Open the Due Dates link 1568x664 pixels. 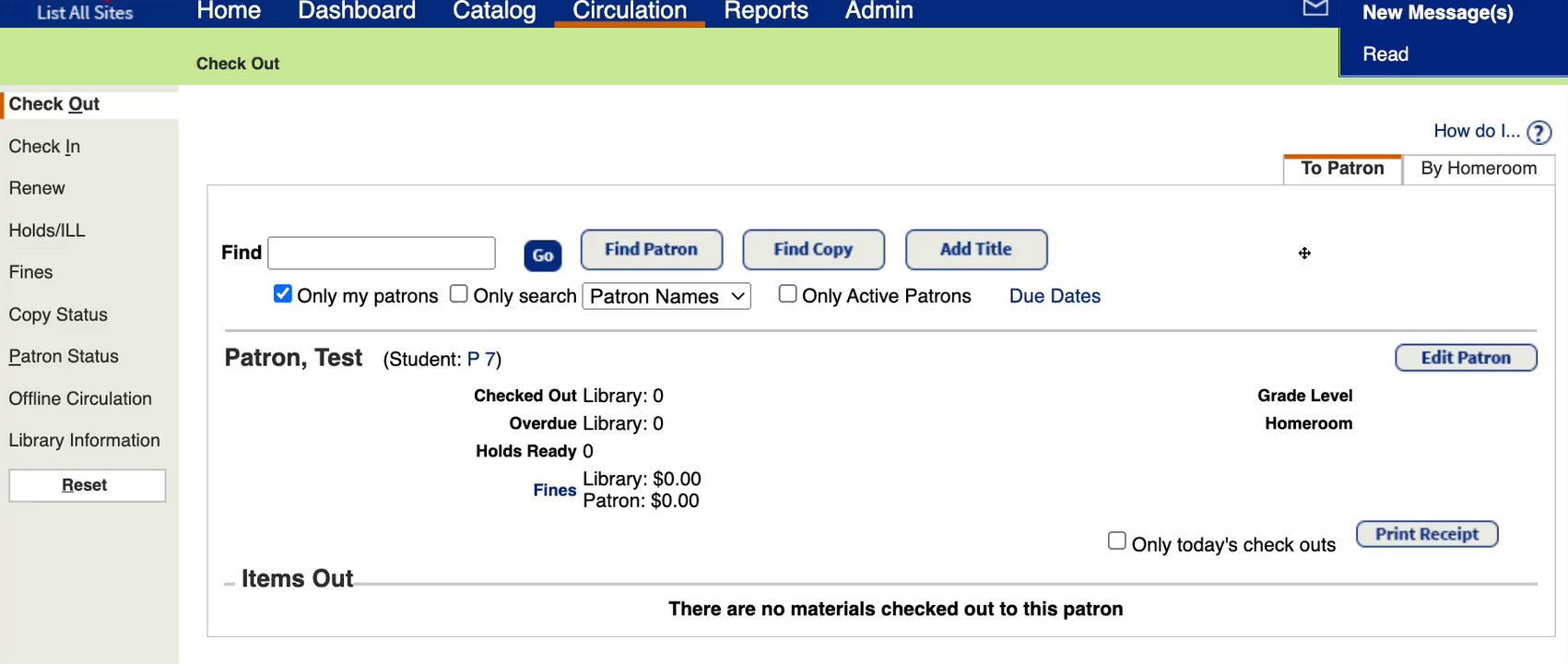pos(1055,296)
